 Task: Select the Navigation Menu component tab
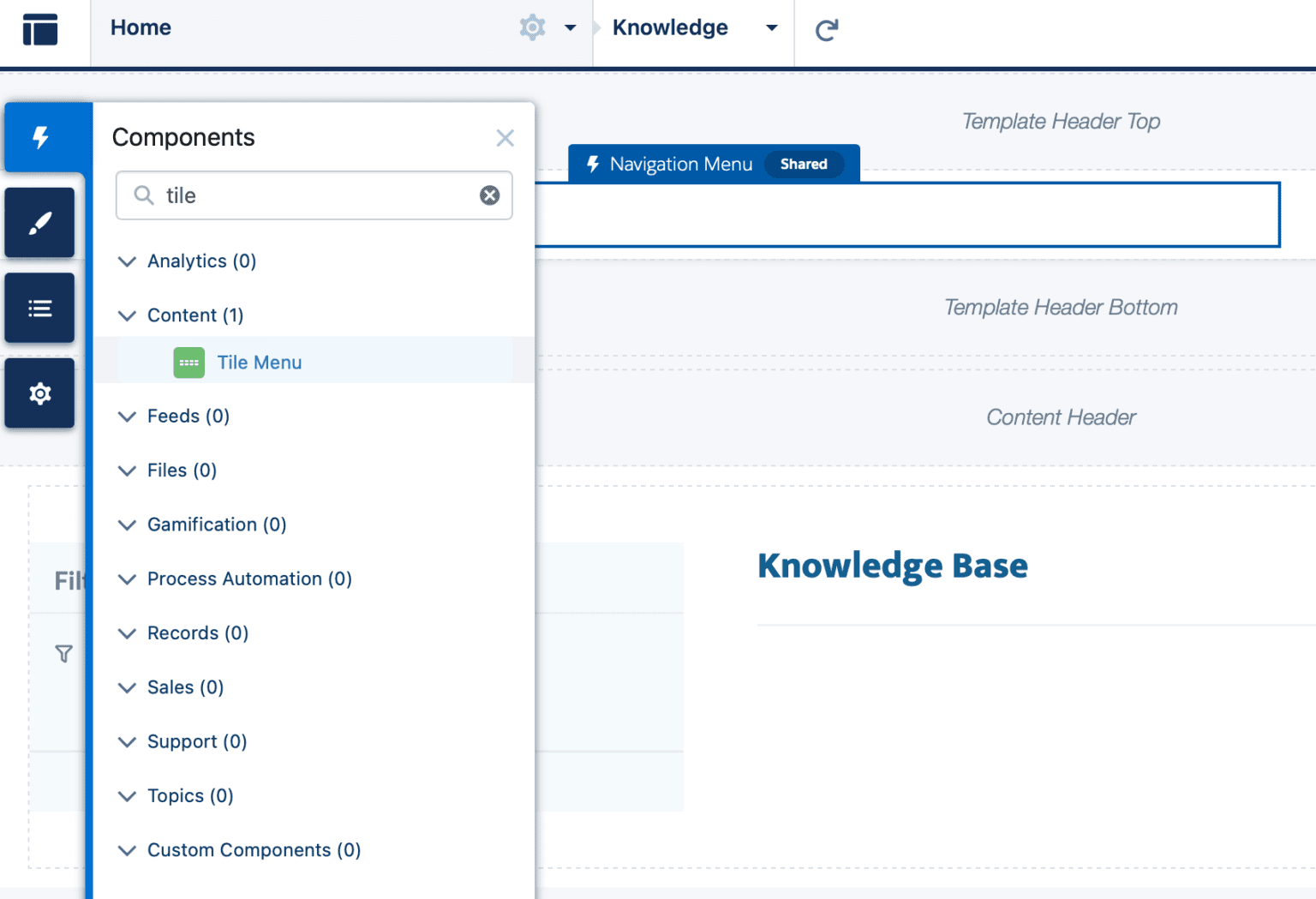tap(679, 164)
